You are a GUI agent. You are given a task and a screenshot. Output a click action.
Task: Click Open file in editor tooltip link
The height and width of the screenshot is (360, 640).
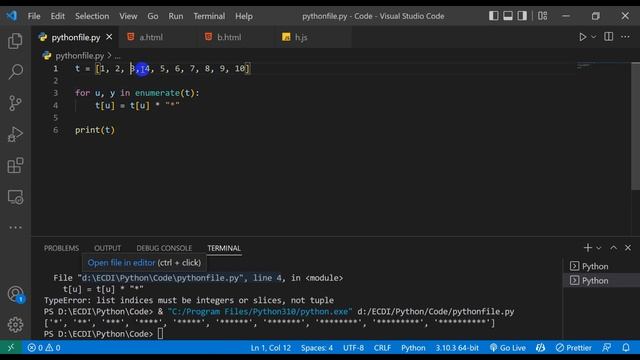pos(121,262)
